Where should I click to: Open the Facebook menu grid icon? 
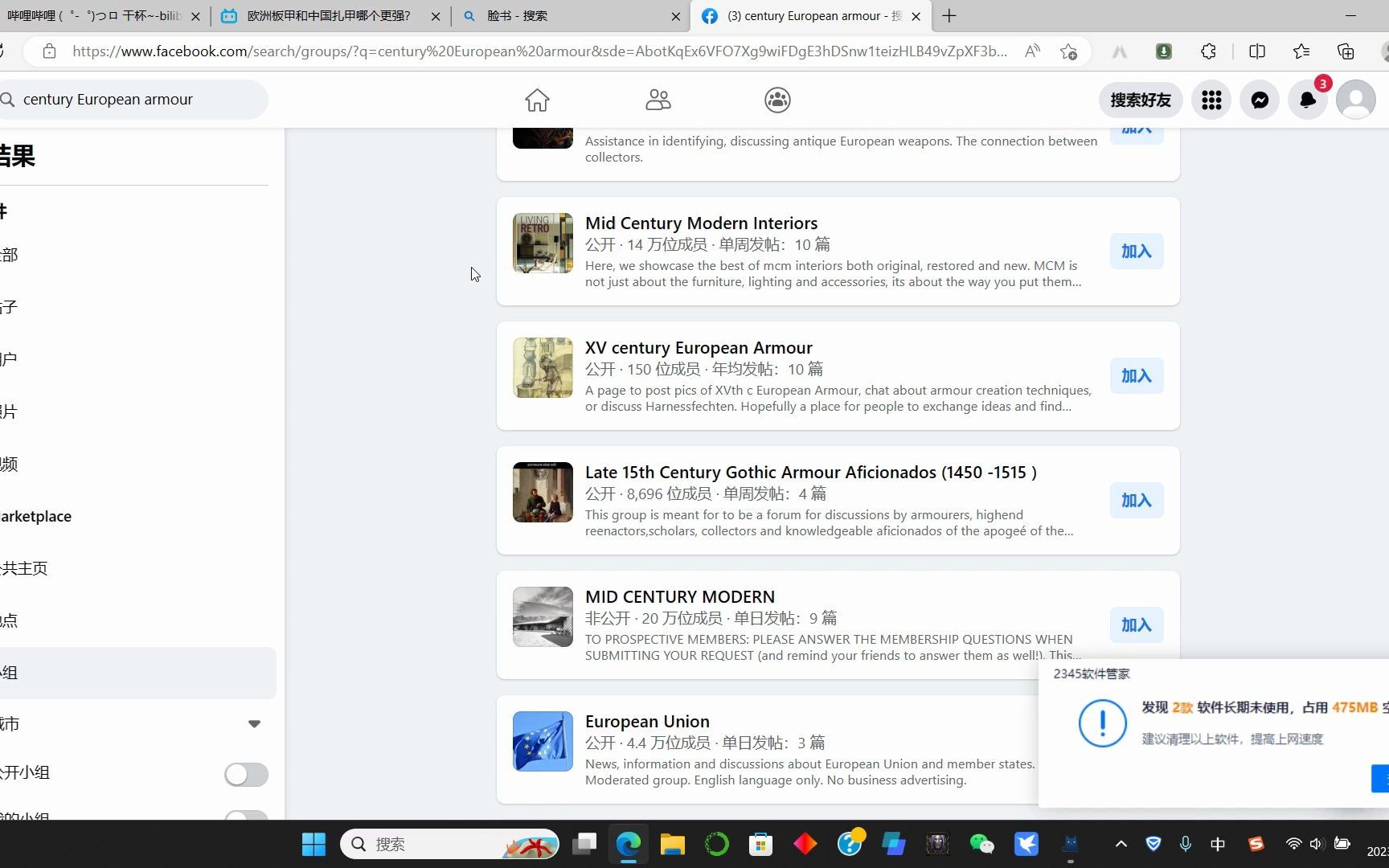pos(1211,100)
